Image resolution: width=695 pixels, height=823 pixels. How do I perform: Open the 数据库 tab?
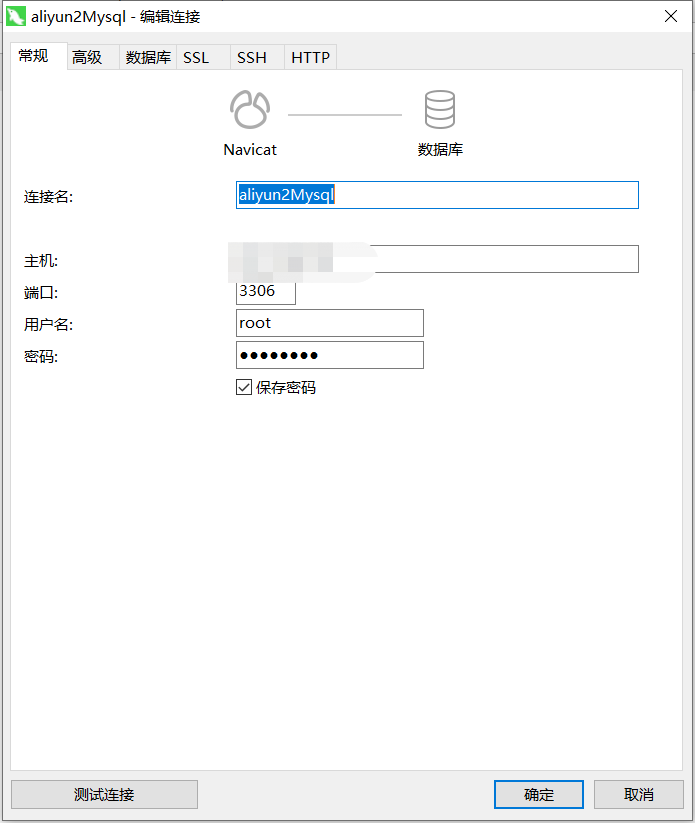(148, 57)
